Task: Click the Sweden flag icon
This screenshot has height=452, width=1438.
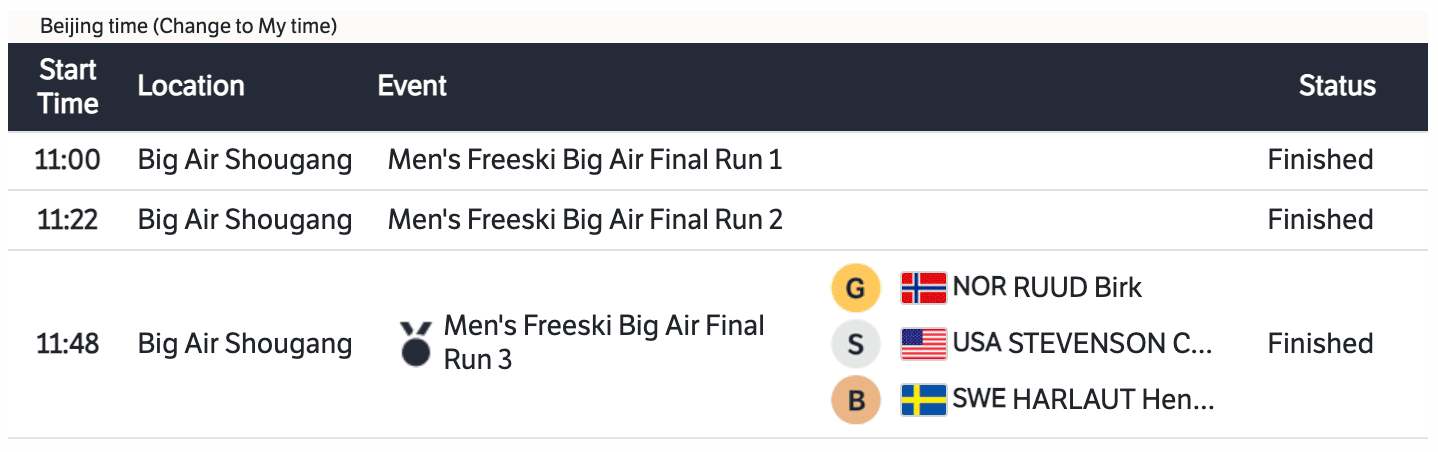Action: [923, 400]
